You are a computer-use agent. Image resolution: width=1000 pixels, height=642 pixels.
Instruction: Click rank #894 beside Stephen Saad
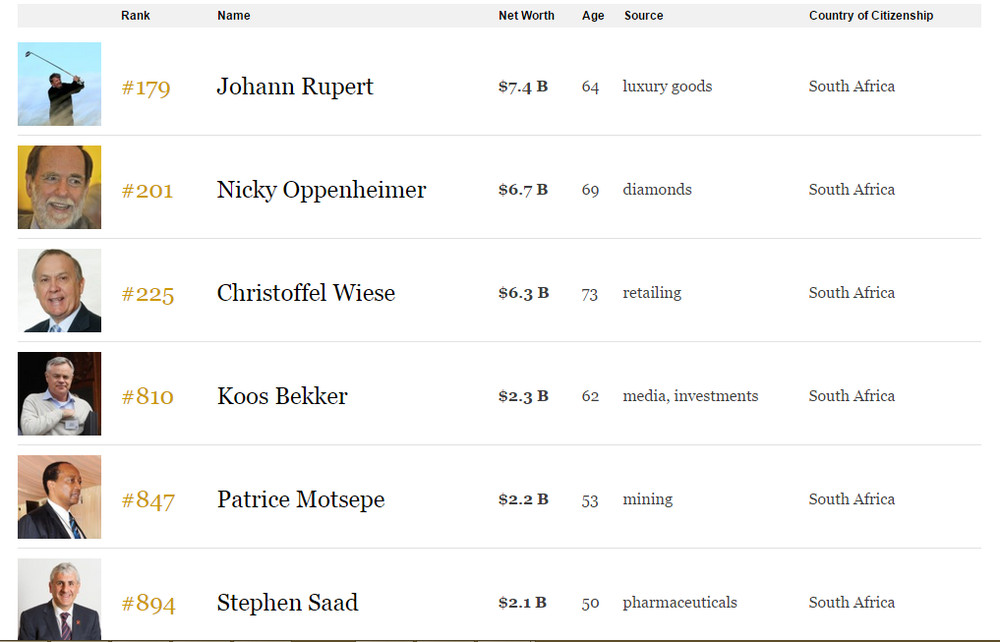(148, 604)
